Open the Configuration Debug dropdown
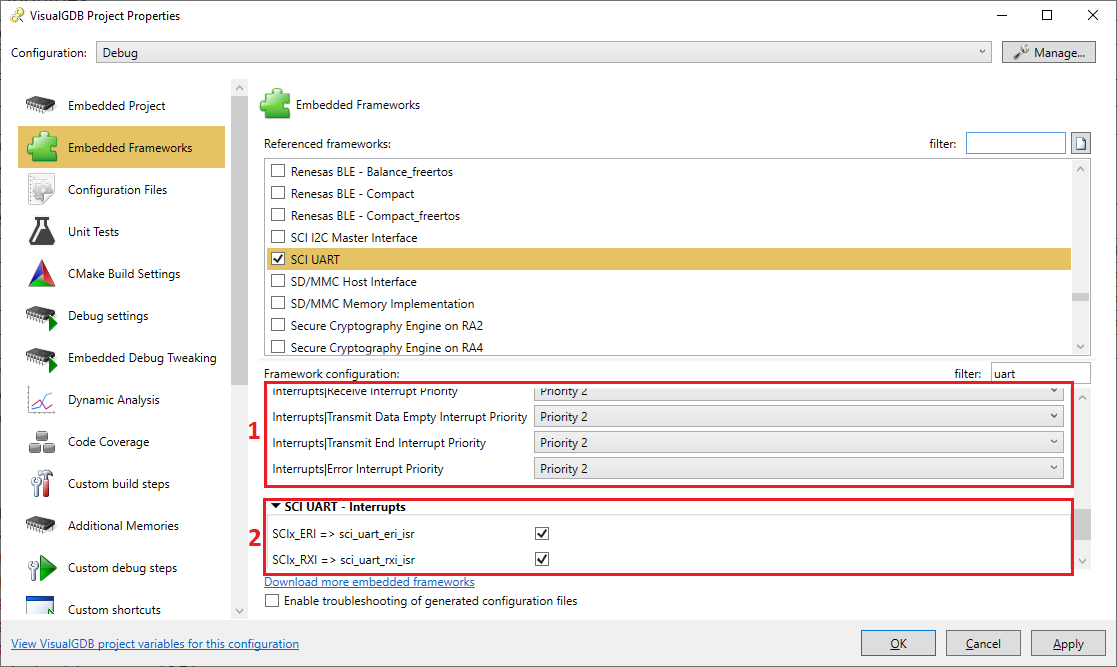This screenshot has width=1117, height=667. 544,52
